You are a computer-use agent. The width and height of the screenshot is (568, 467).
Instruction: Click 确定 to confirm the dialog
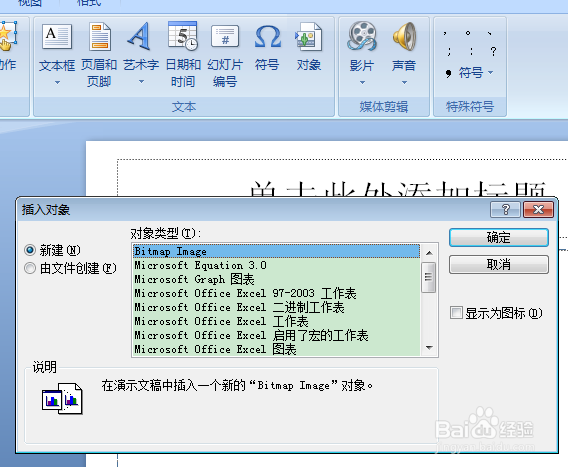click(x=499, y=238)
